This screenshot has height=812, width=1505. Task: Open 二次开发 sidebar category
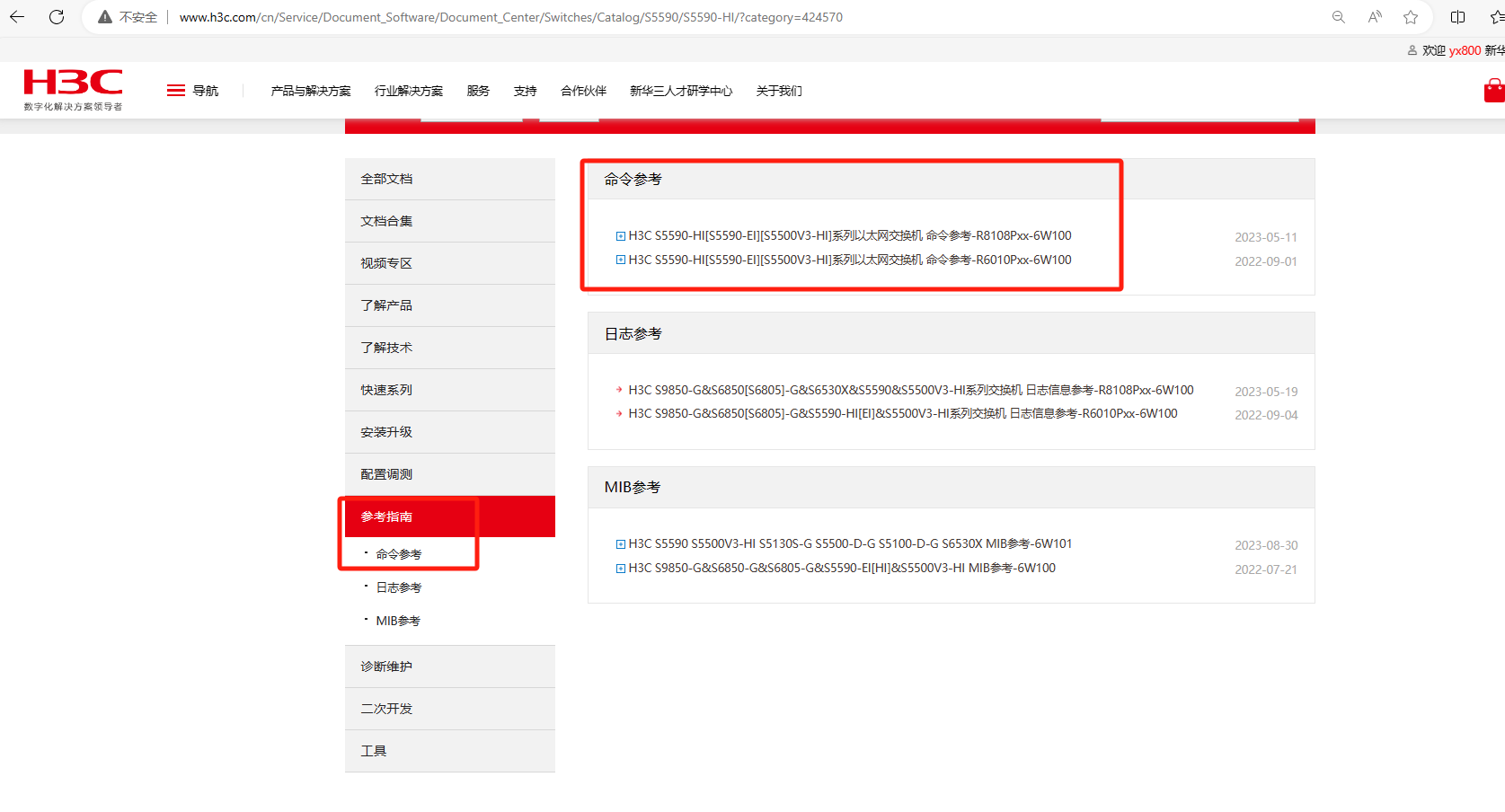tap(450, 709)
